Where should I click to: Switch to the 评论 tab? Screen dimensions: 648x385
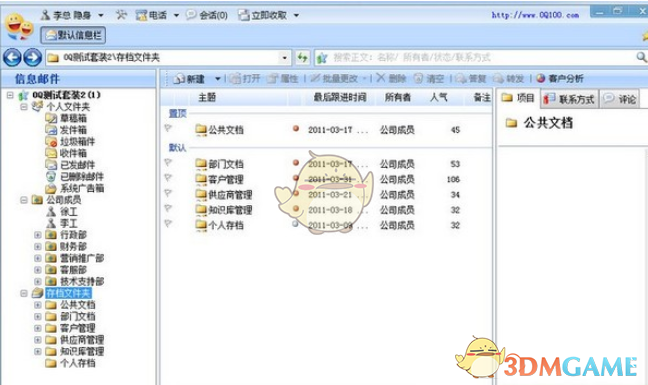coord(619,99)
